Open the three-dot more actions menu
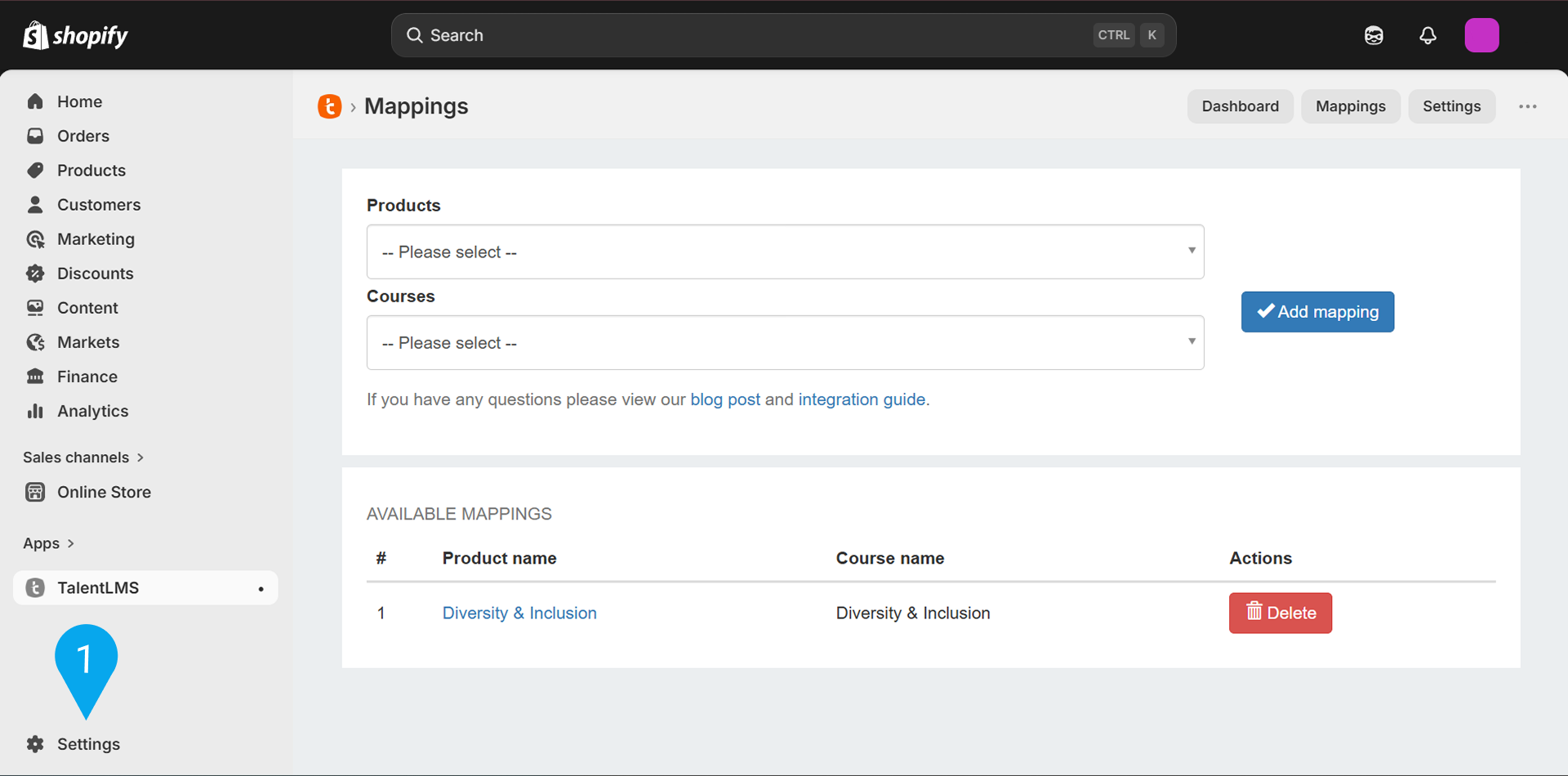The height and width of the screenshot is (776, 1568). point(1527,106)
